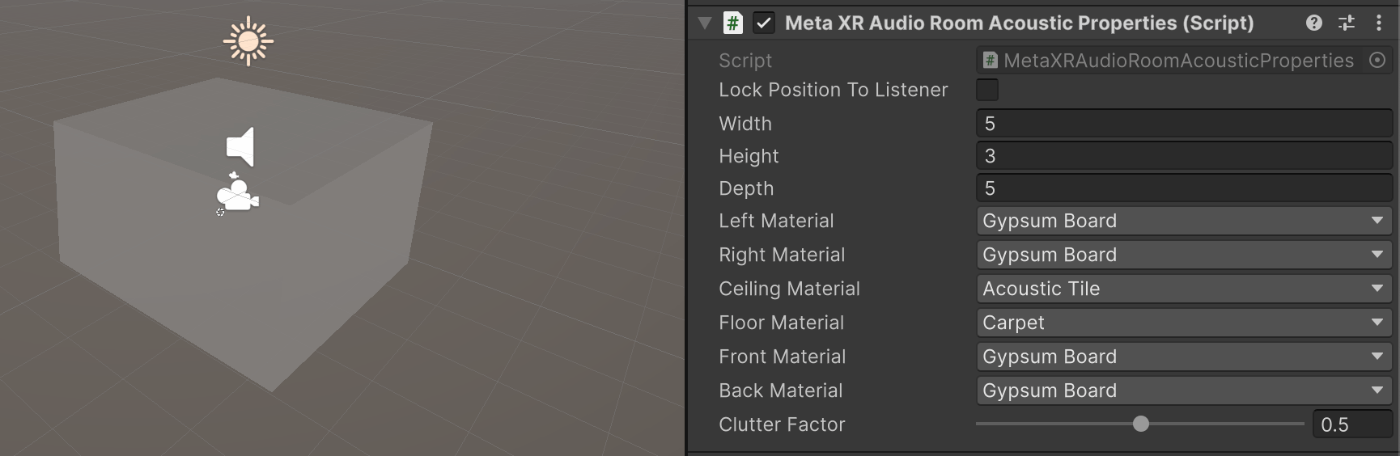
Task: Click the Clutter Factor numeric field
Action: [x=1352, y=425]
